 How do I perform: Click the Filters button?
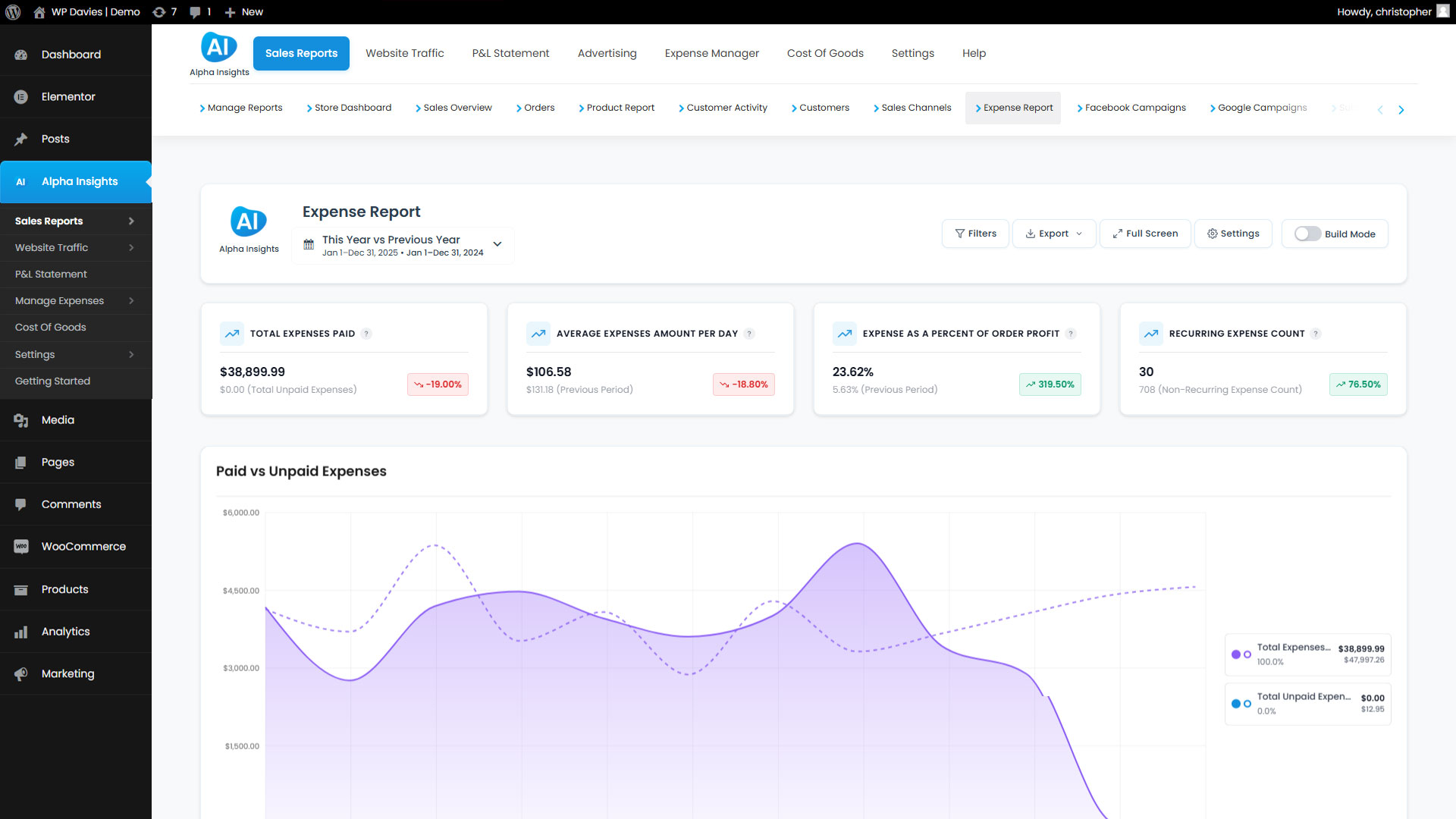click(975, 234)
